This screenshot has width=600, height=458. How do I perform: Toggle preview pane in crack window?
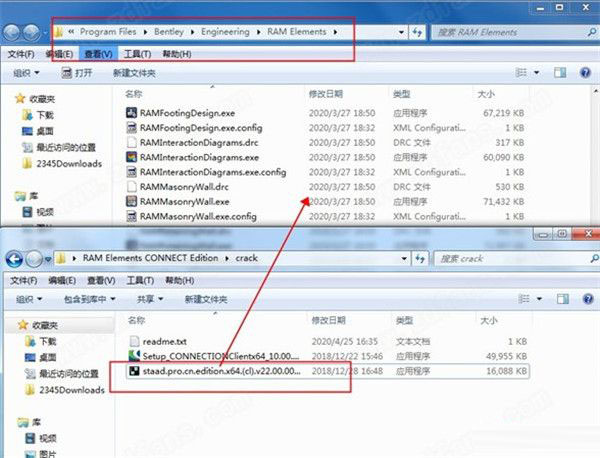pos(562,299)
